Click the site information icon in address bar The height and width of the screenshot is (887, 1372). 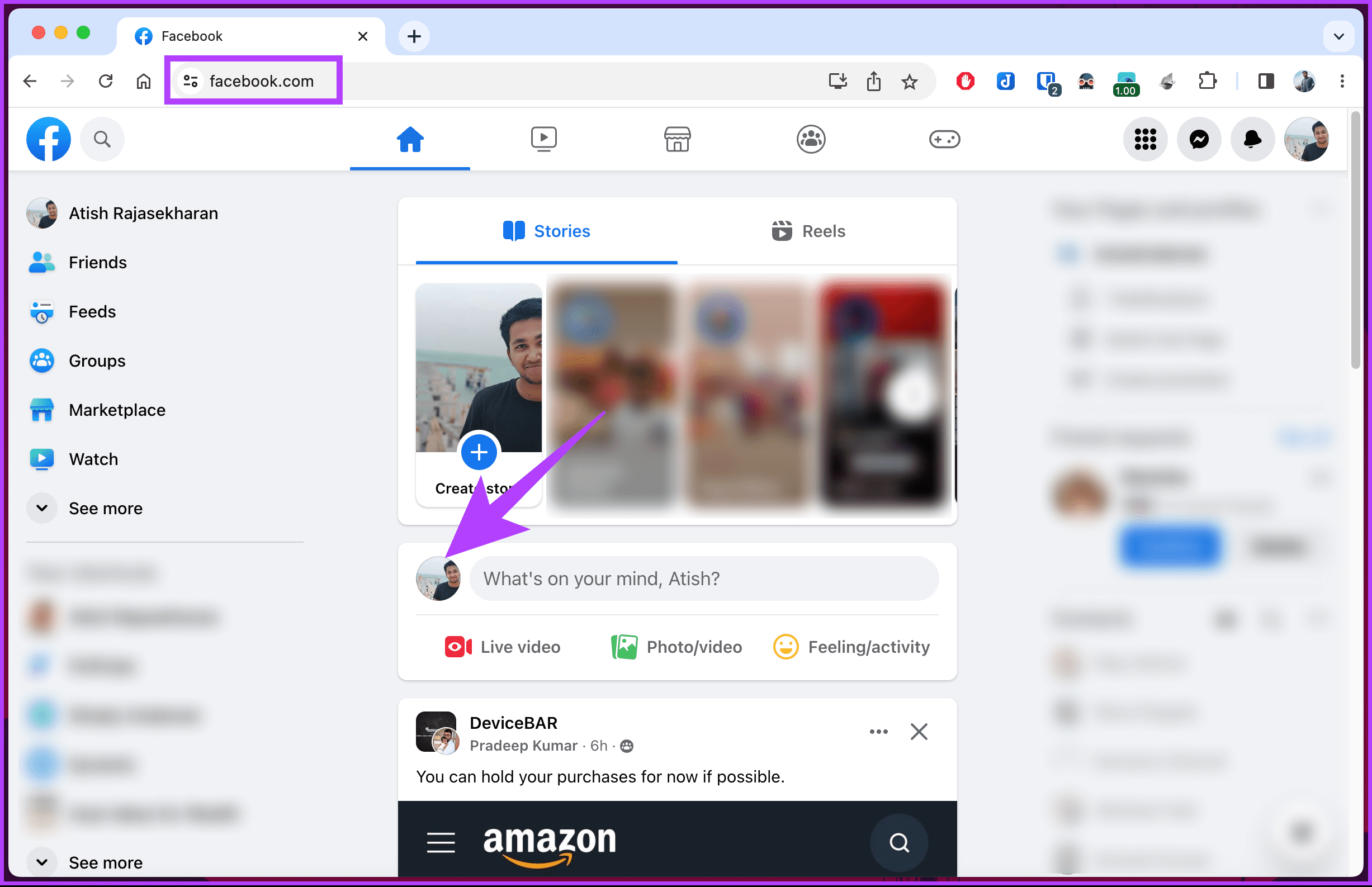[x=190, y=81]
